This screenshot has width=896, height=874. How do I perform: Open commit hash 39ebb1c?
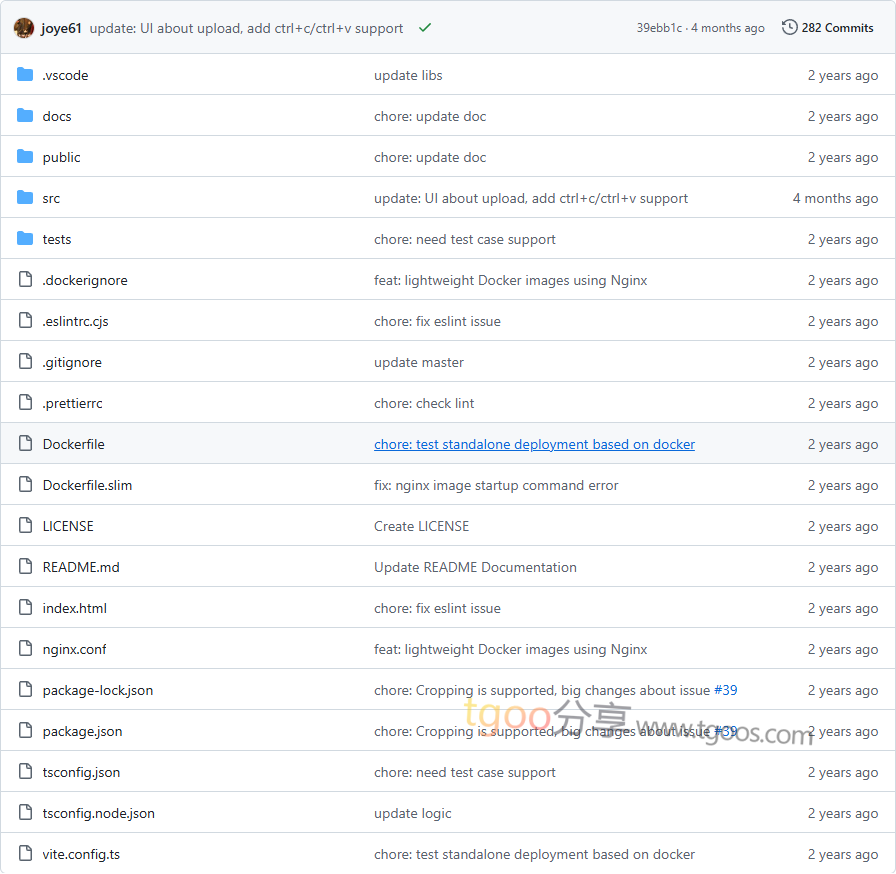pos(659,28)
